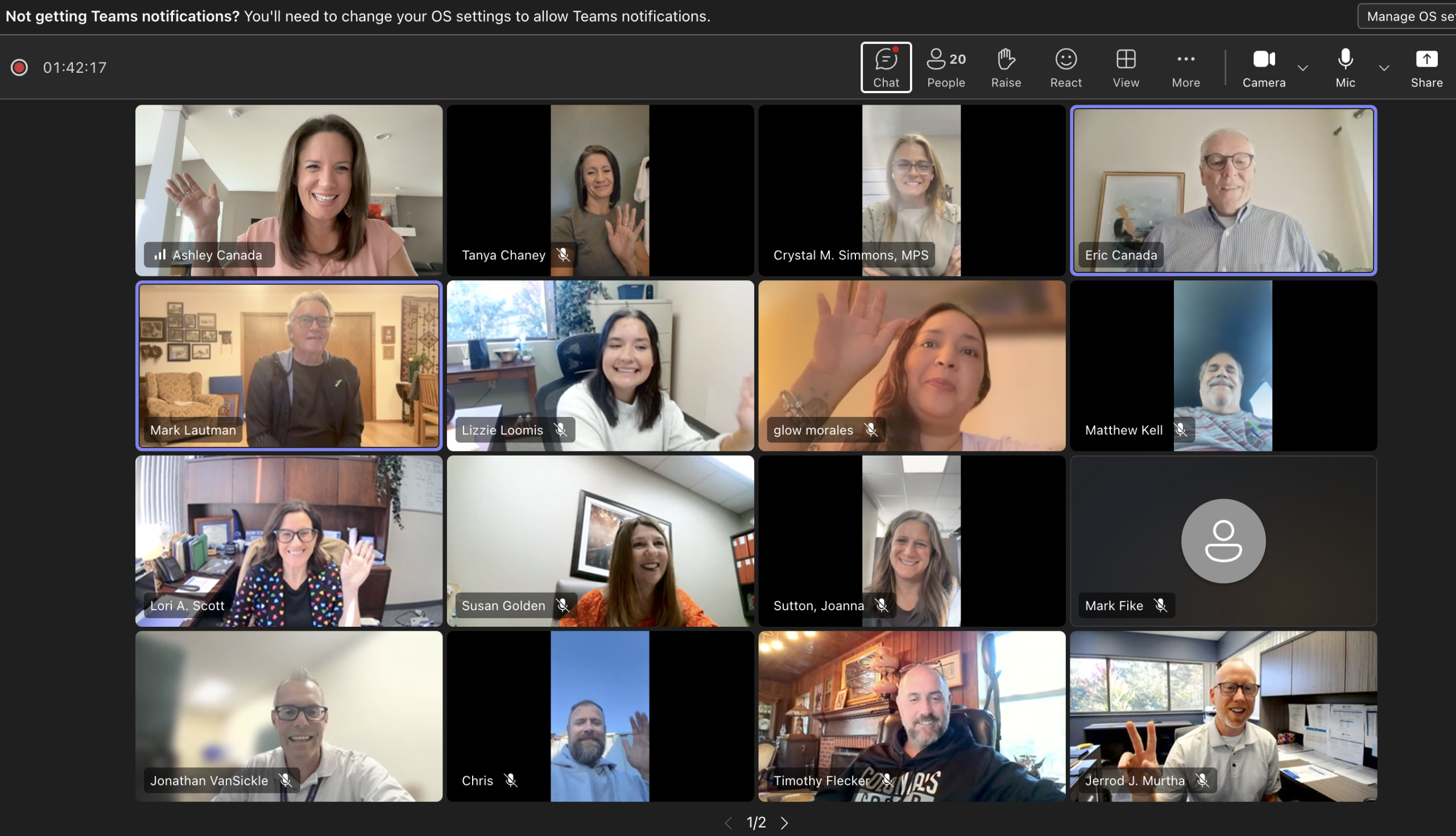Go to previous page of participants
Viewport: 1456px width, 836px height.
click(729, 823)
